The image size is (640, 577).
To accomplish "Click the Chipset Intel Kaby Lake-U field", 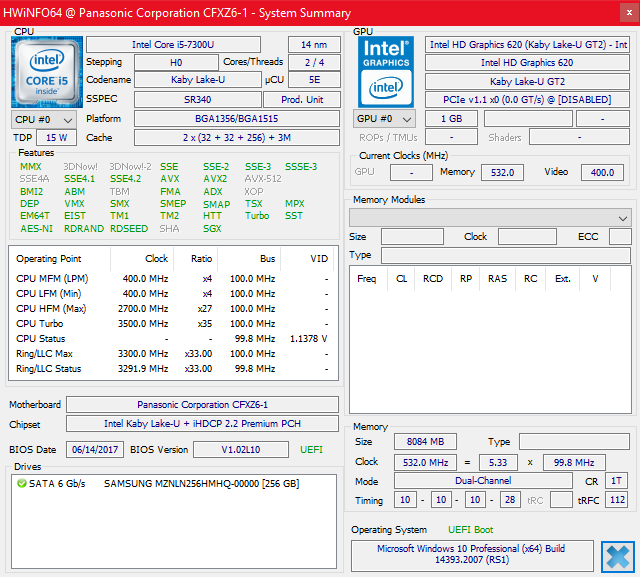I will (x=201, y=424).
